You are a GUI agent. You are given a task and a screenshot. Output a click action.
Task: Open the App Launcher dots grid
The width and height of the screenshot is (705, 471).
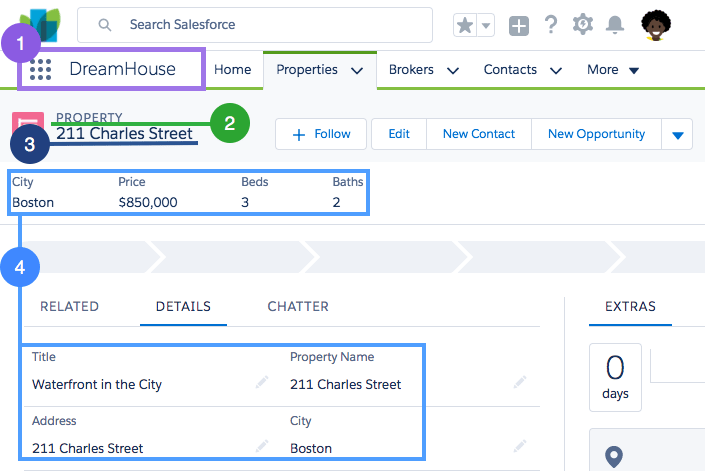40,70
